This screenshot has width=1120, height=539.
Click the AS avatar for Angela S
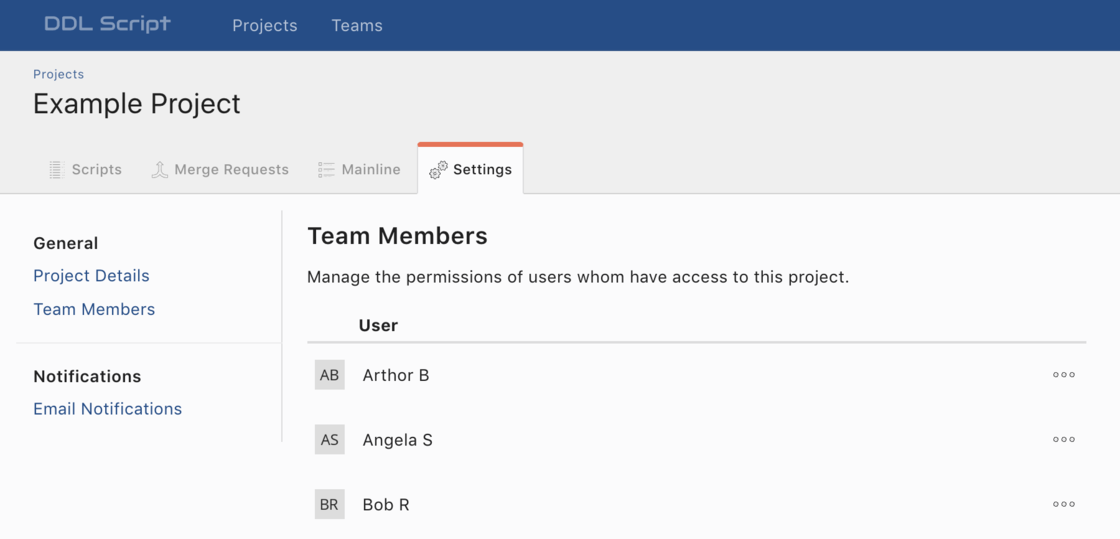[329, 440]
